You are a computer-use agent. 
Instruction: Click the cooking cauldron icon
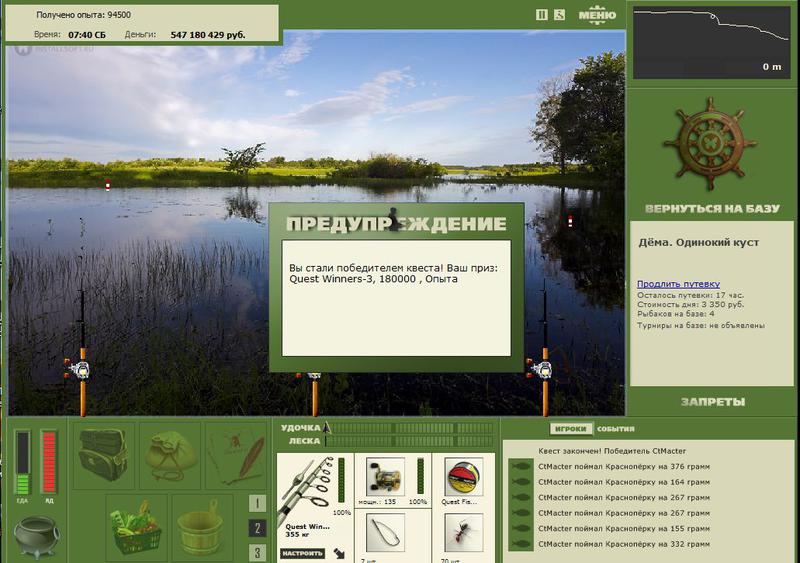point(36,536)
